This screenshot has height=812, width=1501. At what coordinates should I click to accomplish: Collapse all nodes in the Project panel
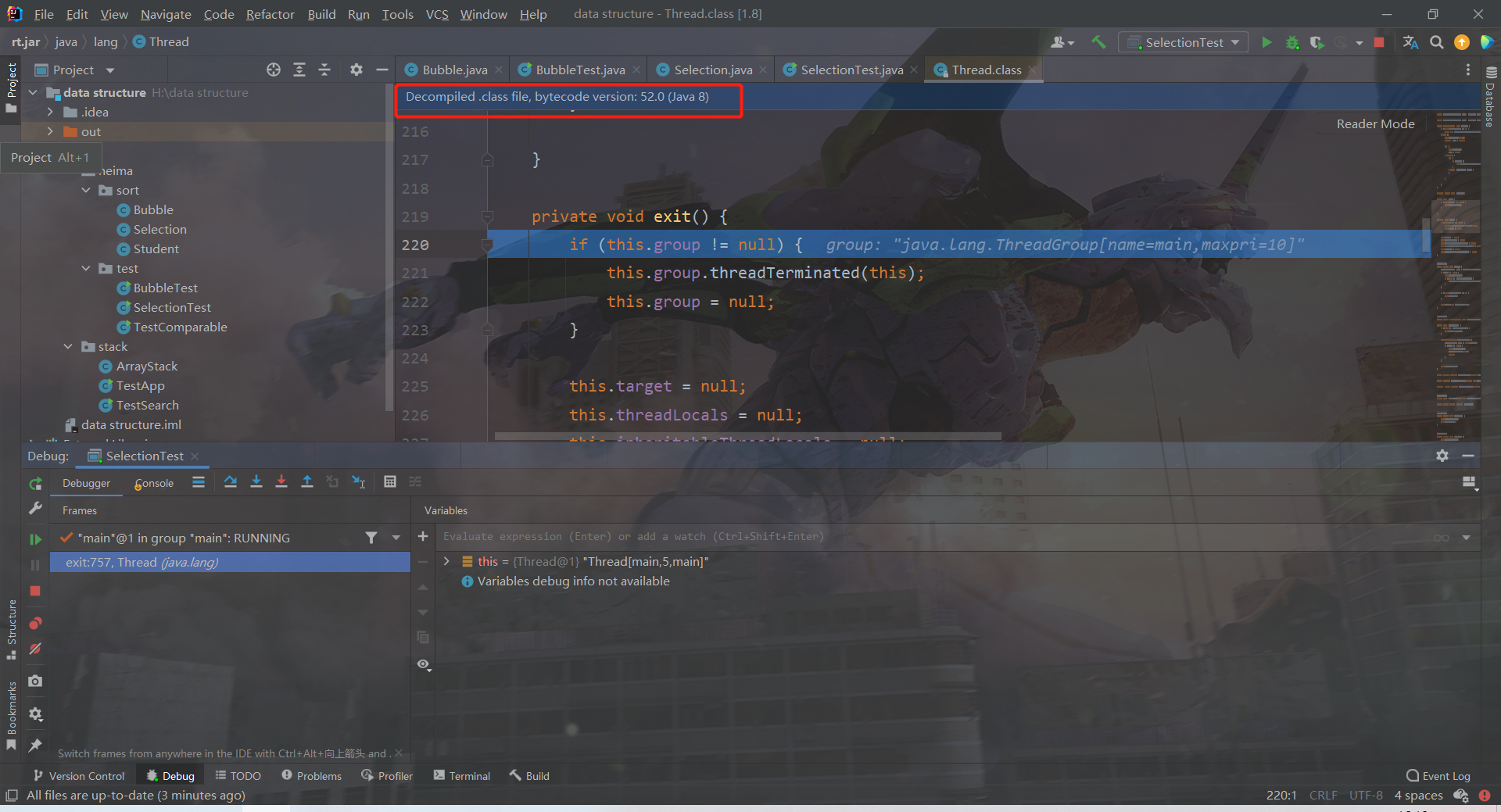(324, 70)
